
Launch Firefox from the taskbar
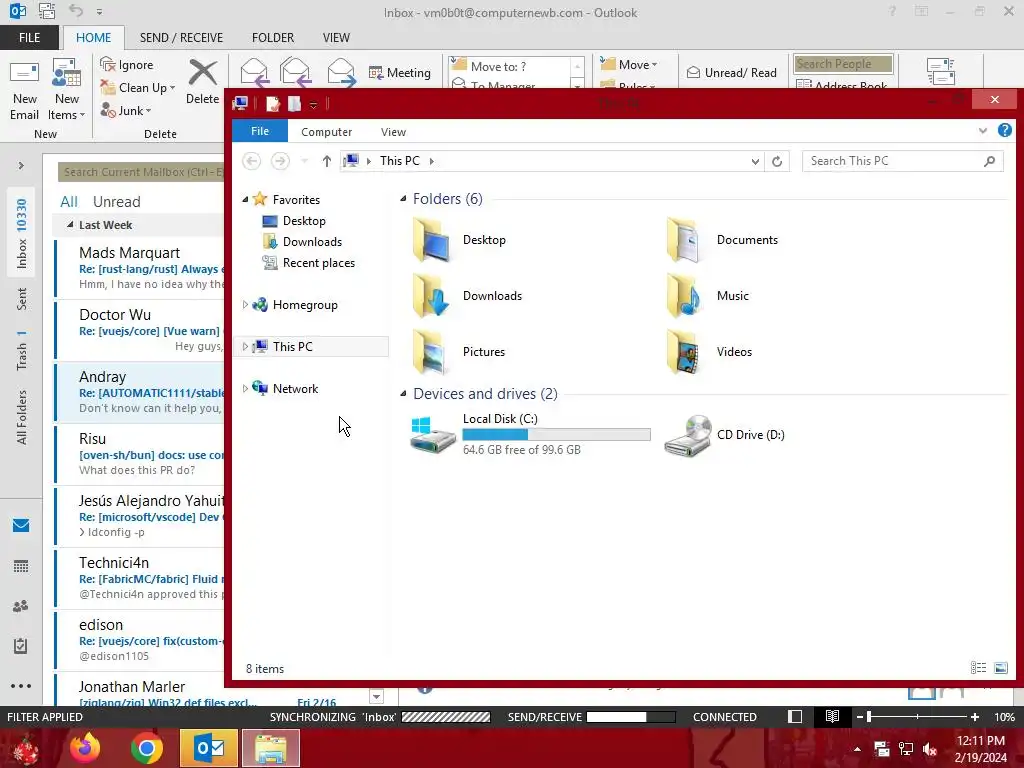click(85, 748)
